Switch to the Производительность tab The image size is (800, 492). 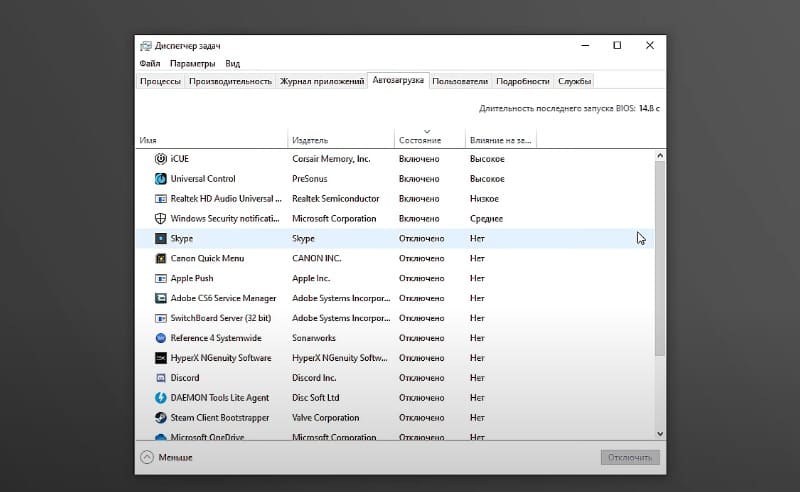click(x=230, y=81)
